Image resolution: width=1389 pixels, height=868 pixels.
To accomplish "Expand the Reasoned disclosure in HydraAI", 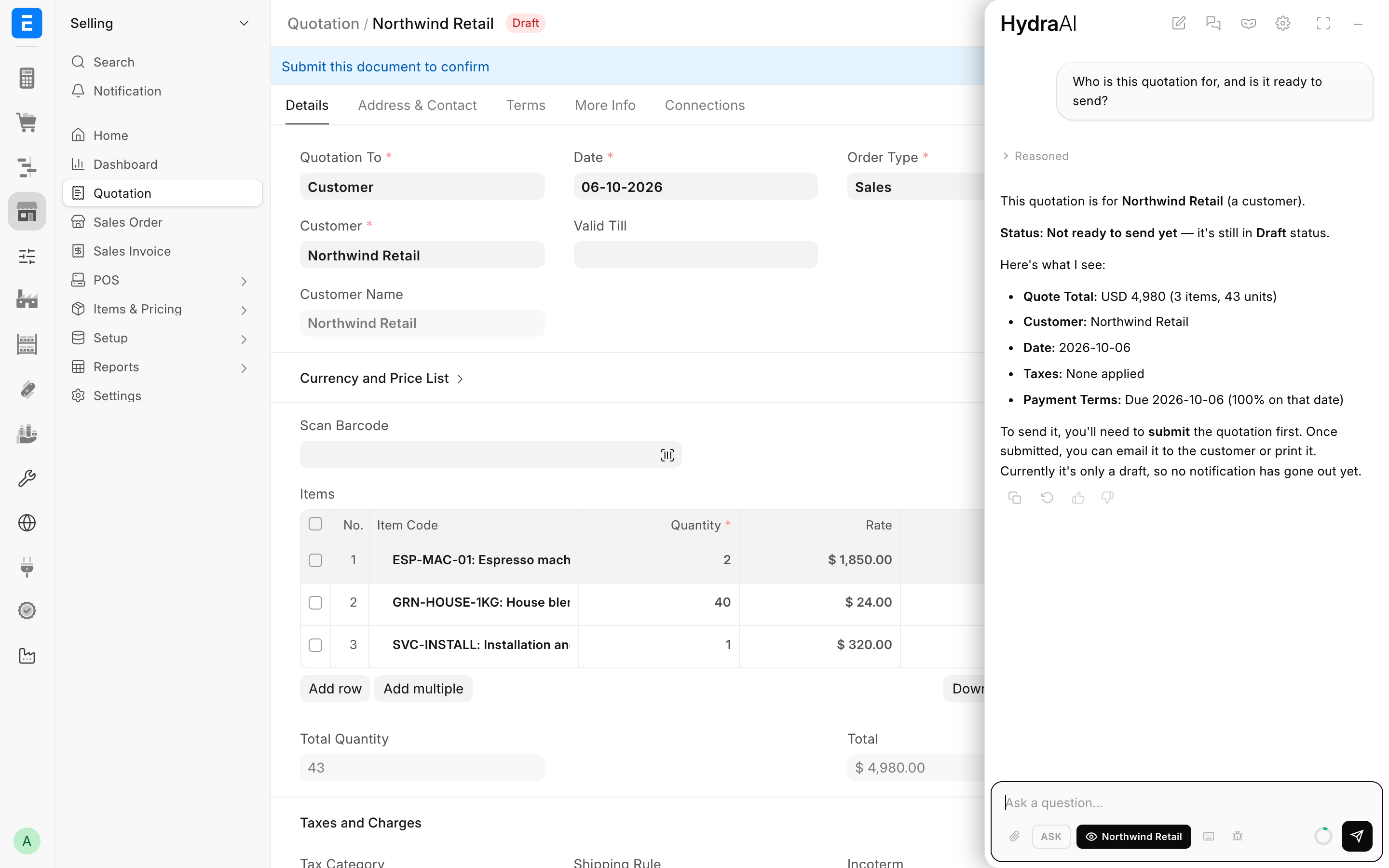I will [1035, 156].
